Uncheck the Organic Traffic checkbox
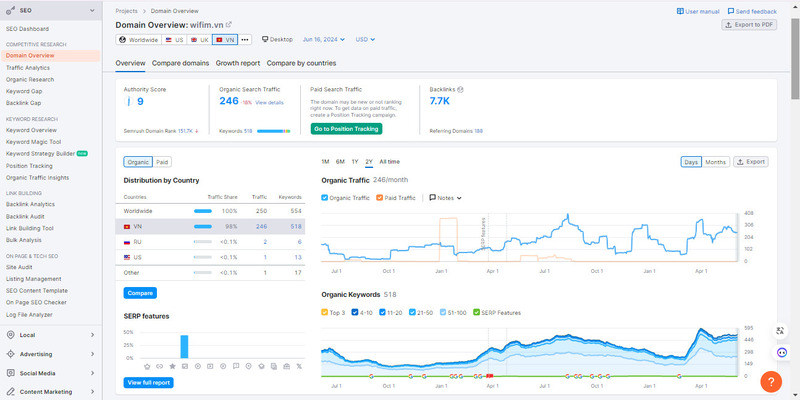The image size is (800, 400). 325,198
